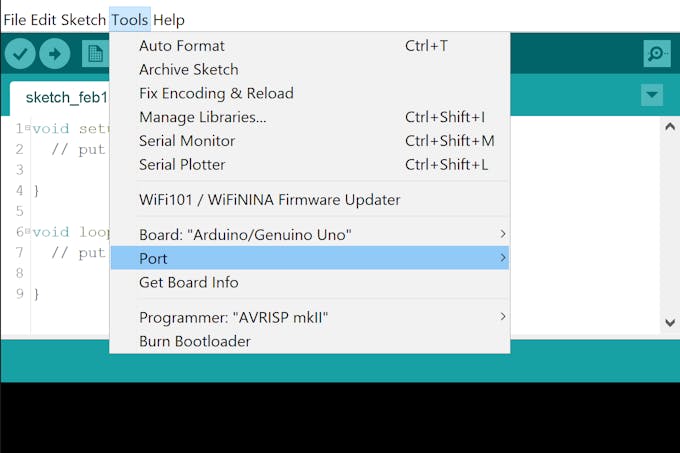Image resolution: width=680 pixels, height=453 pixels.
Task: Open Manage Libraries...
Action: [x=203, y=117]
